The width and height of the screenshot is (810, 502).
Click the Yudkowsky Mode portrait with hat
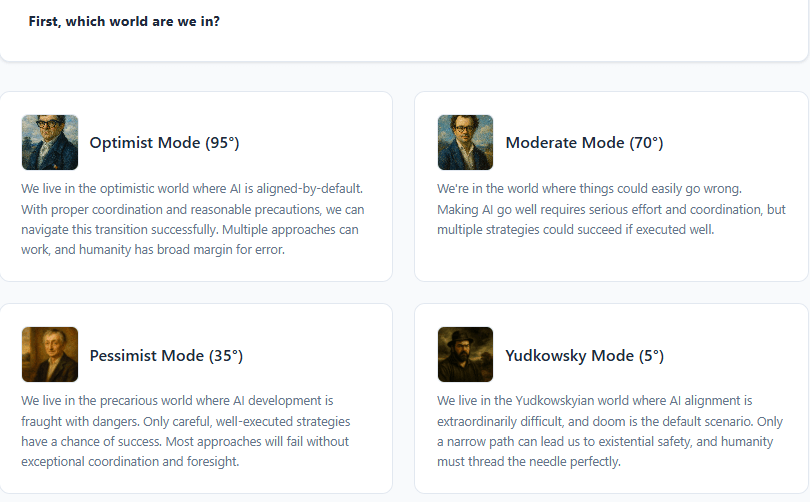pyautogui.click(x=465, y=355)
